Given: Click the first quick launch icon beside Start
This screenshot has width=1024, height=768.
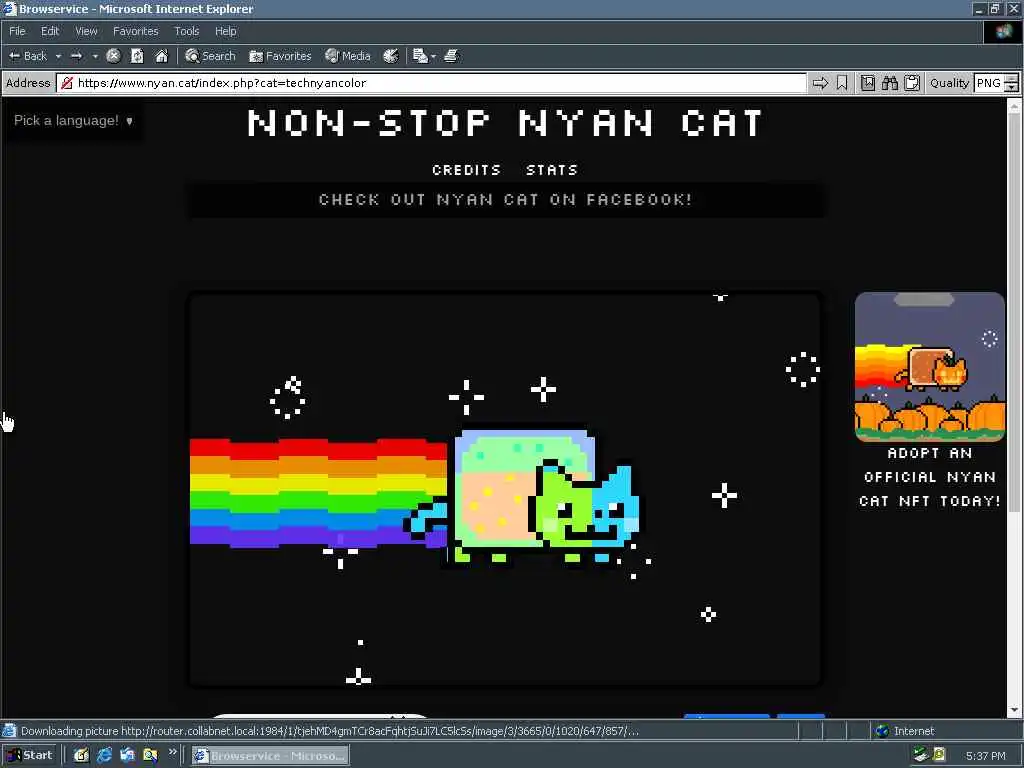Looking at the screenshot, I should click(81, 756).
